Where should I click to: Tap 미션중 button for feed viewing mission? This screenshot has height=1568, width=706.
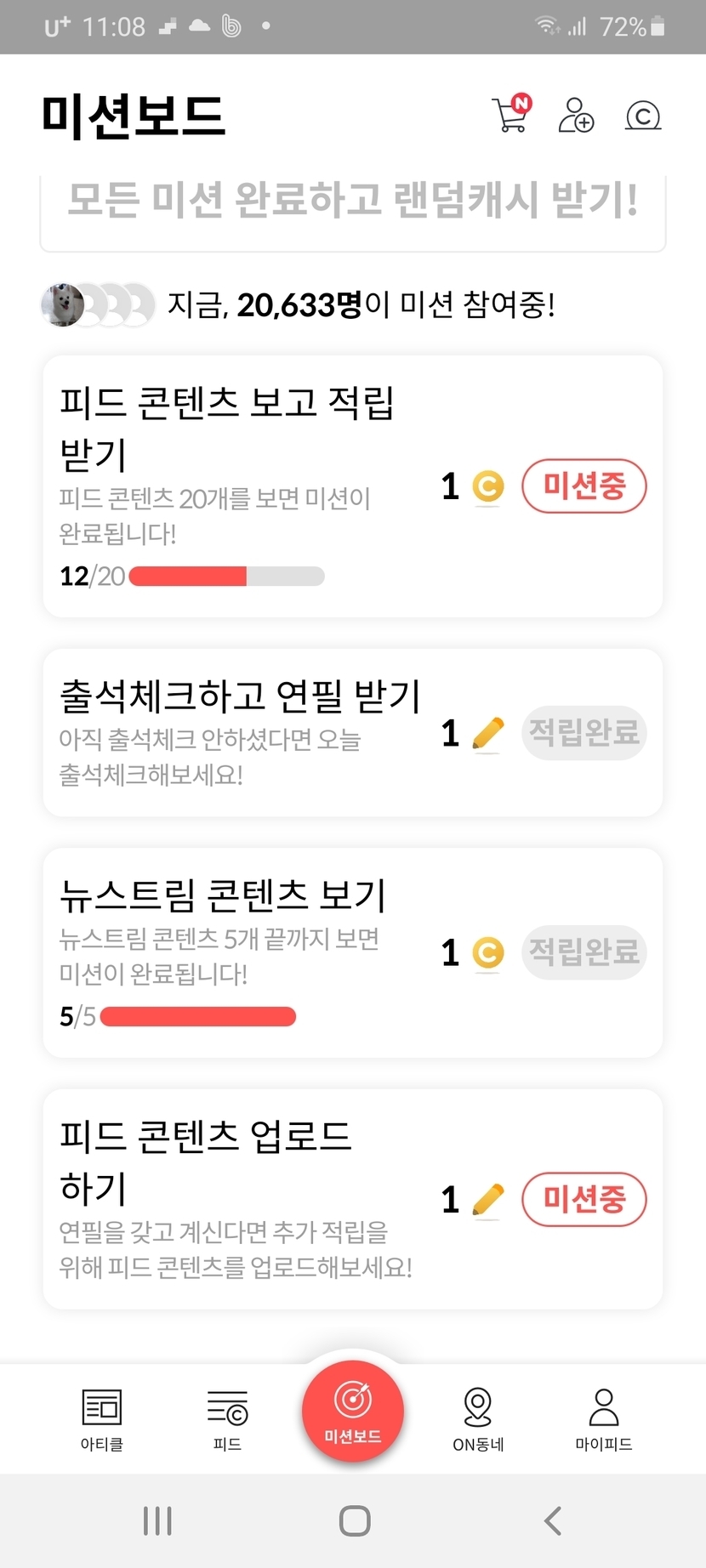point(584,486)
